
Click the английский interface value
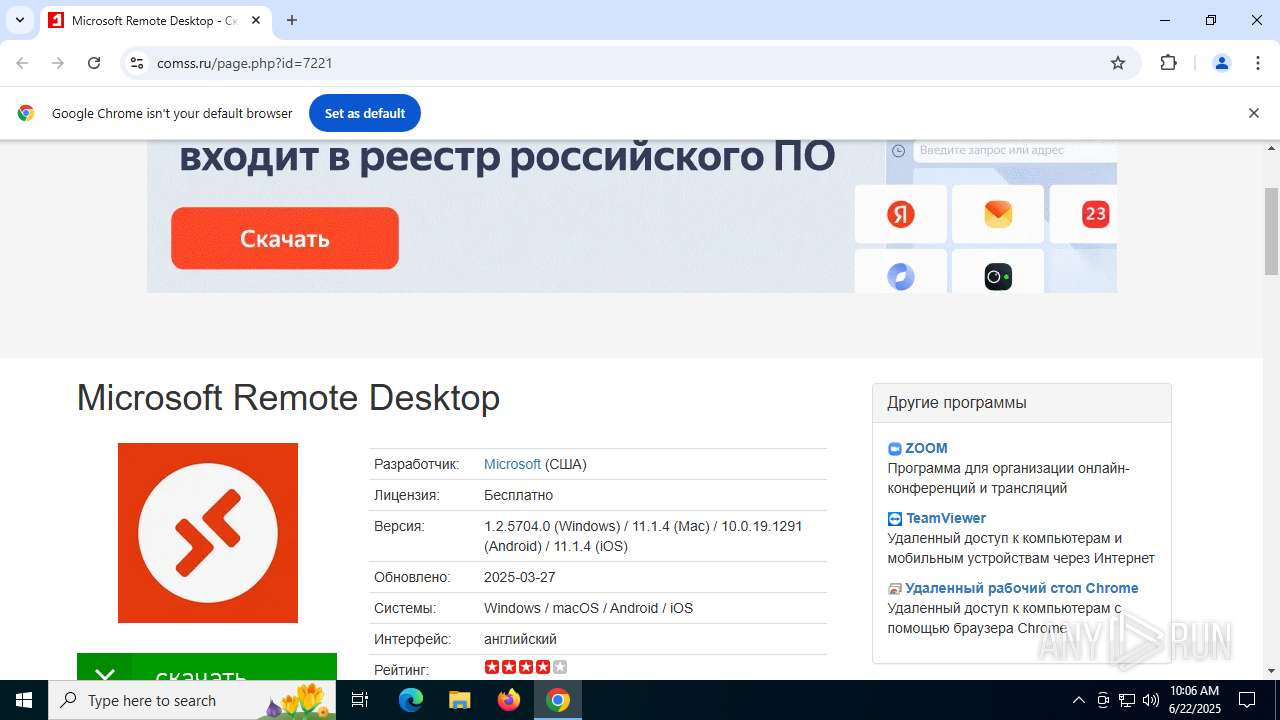[520, 639]
